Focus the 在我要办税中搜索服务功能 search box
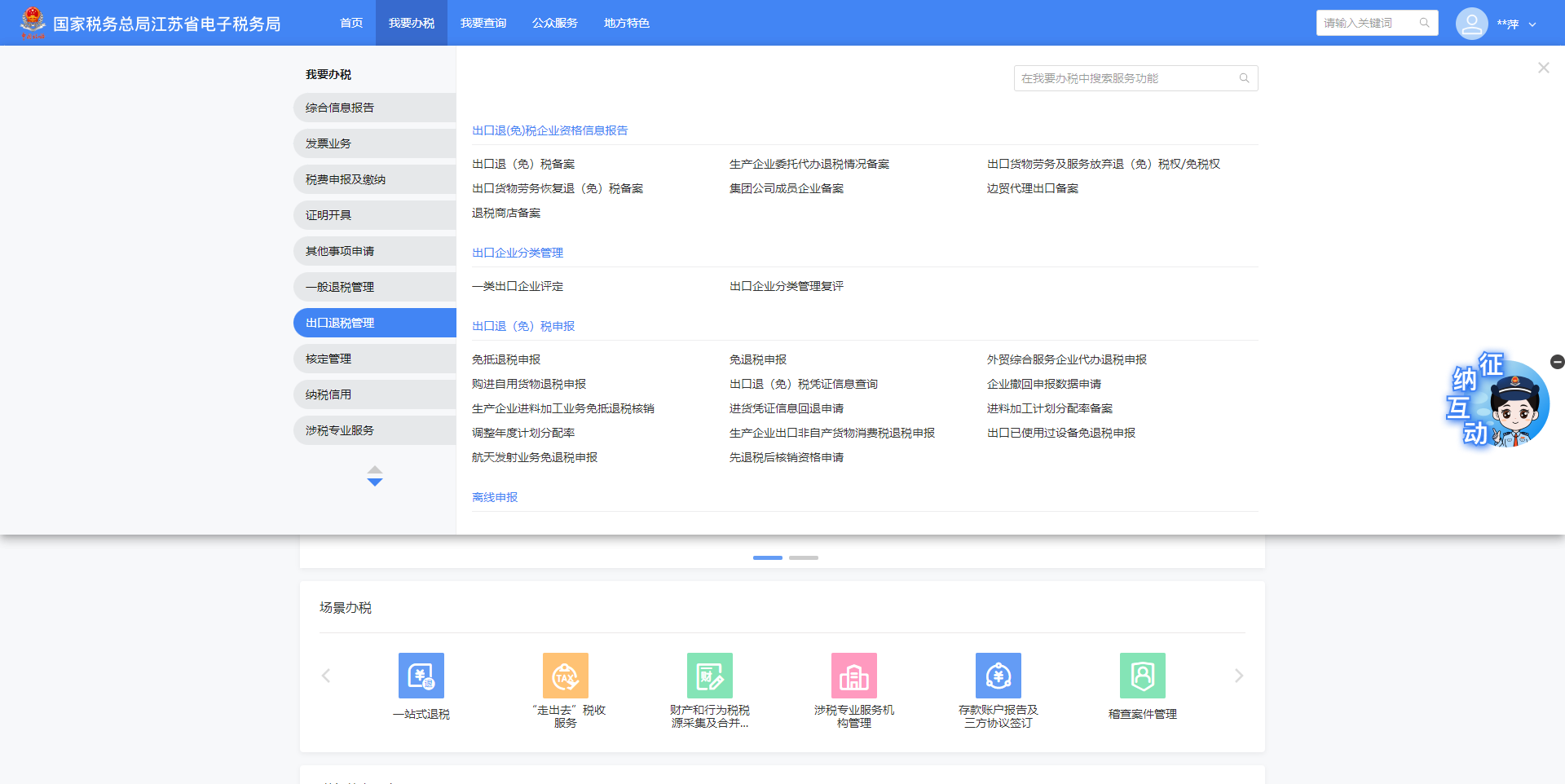Screen dimensions: 1565x784 click(x=1125, y=78)
